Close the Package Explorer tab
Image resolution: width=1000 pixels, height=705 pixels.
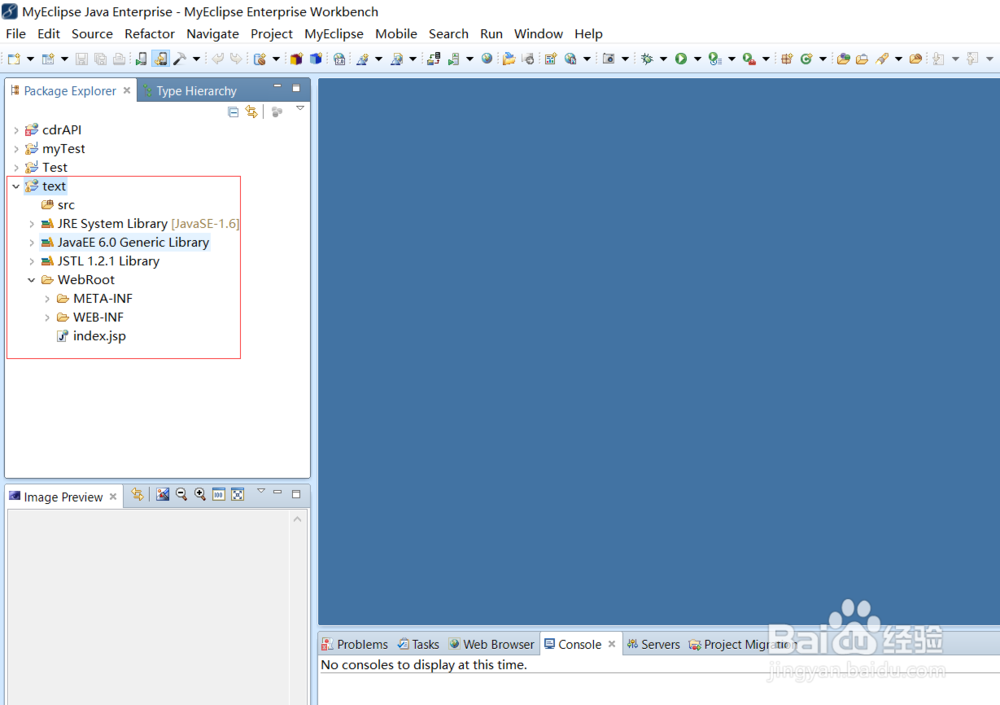127,91
